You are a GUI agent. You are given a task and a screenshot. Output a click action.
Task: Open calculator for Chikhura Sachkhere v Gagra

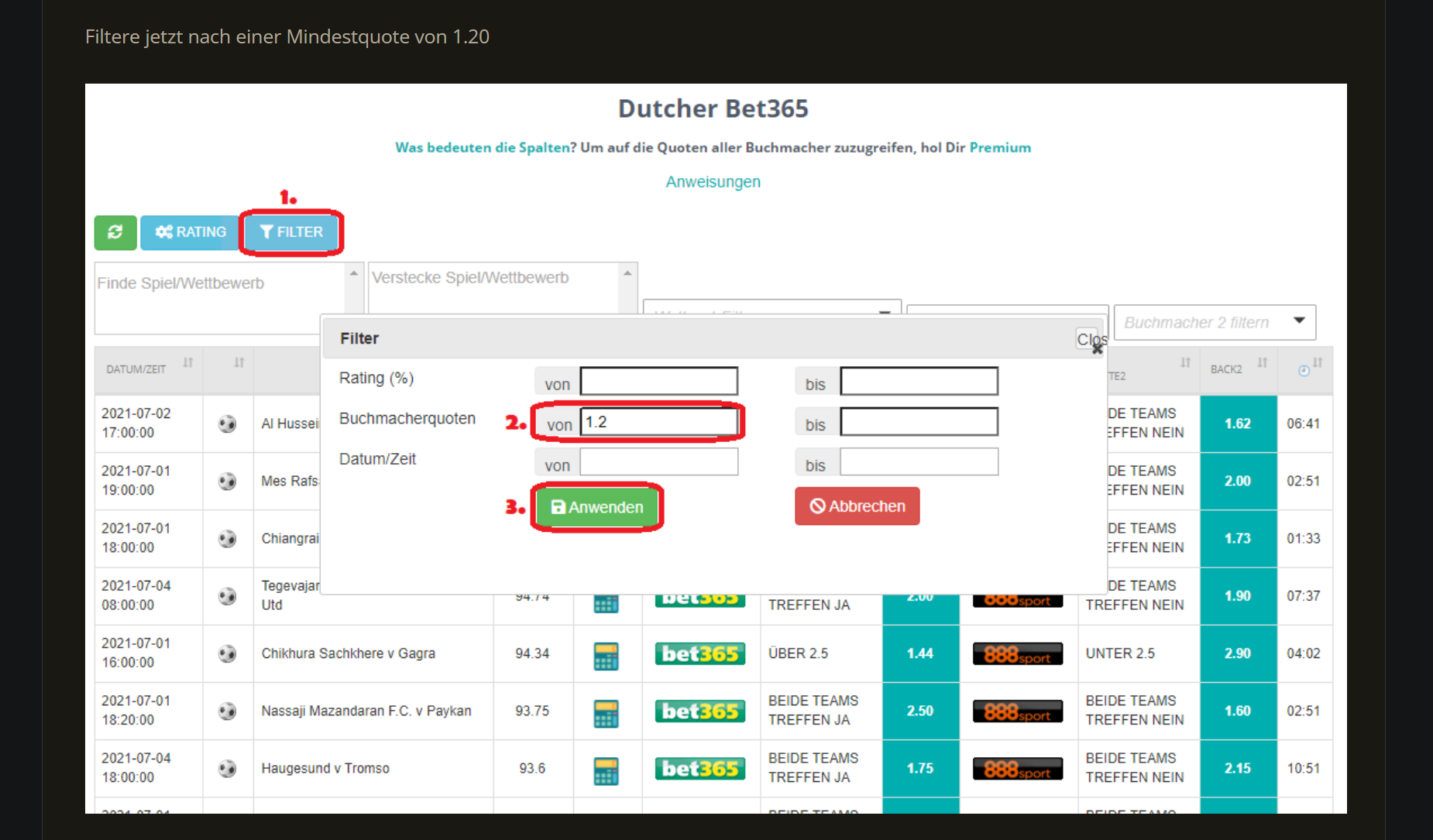click(607, 656)
